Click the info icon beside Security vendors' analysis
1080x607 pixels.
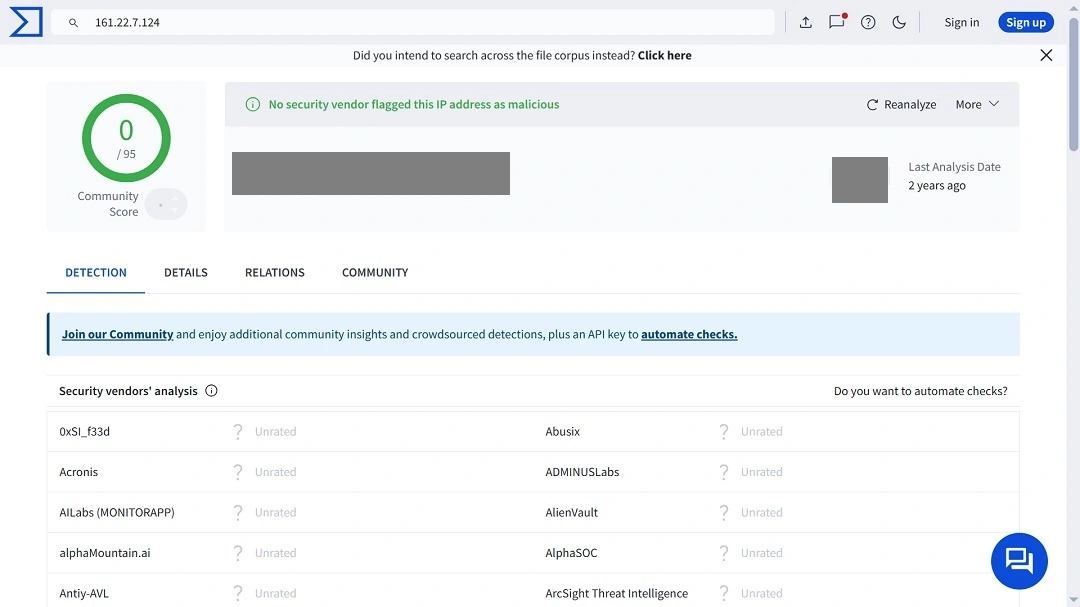pyautogui.click(x=211, y=391)
